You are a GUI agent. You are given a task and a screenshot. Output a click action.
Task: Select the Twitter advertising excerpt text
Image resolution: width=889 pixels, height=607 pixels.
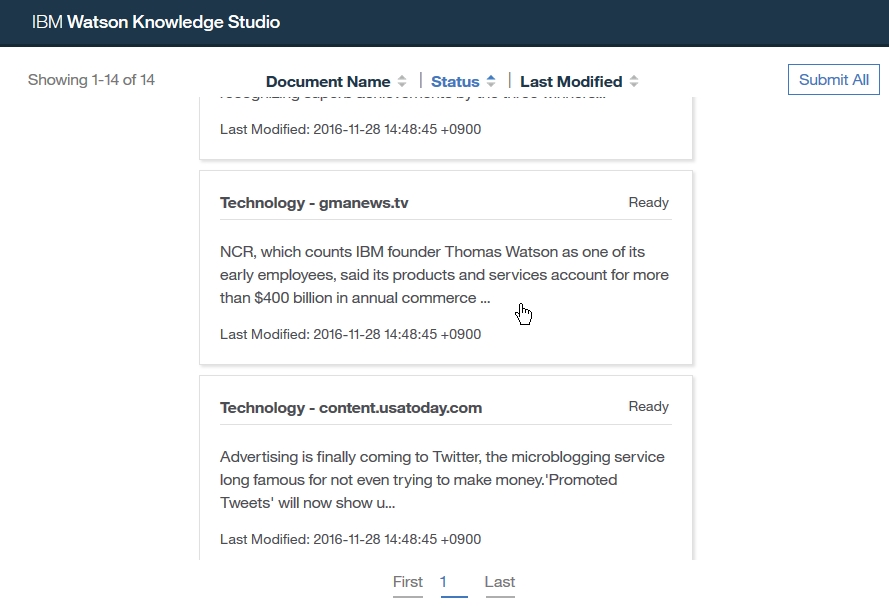pos(442,480)
